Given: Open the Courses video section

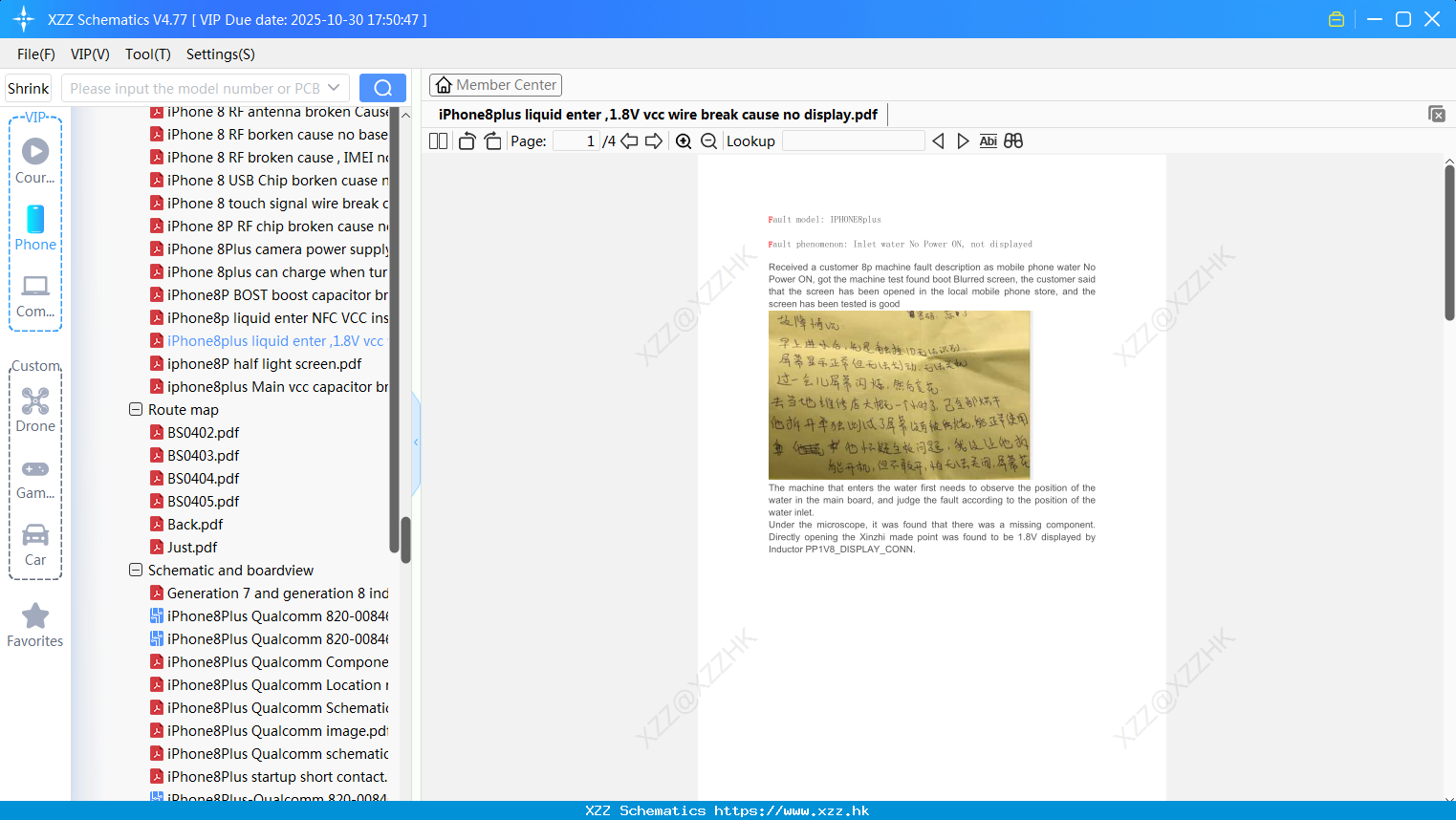Looking at the screenshot, I should click(35, 161).
